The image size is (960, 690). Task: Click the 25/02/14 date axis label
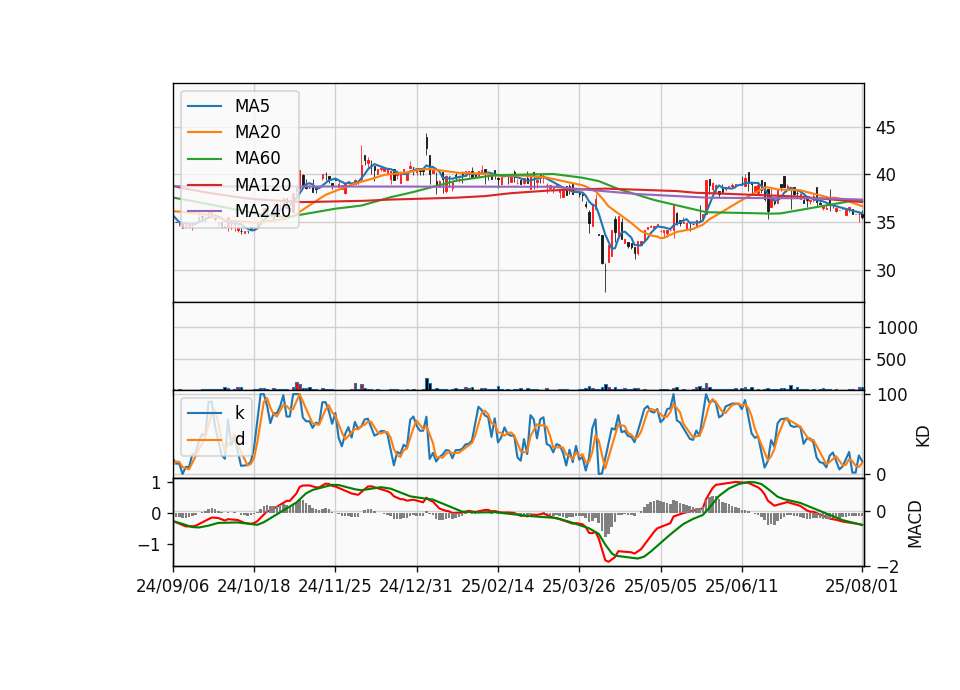click(x=498, y=586)
